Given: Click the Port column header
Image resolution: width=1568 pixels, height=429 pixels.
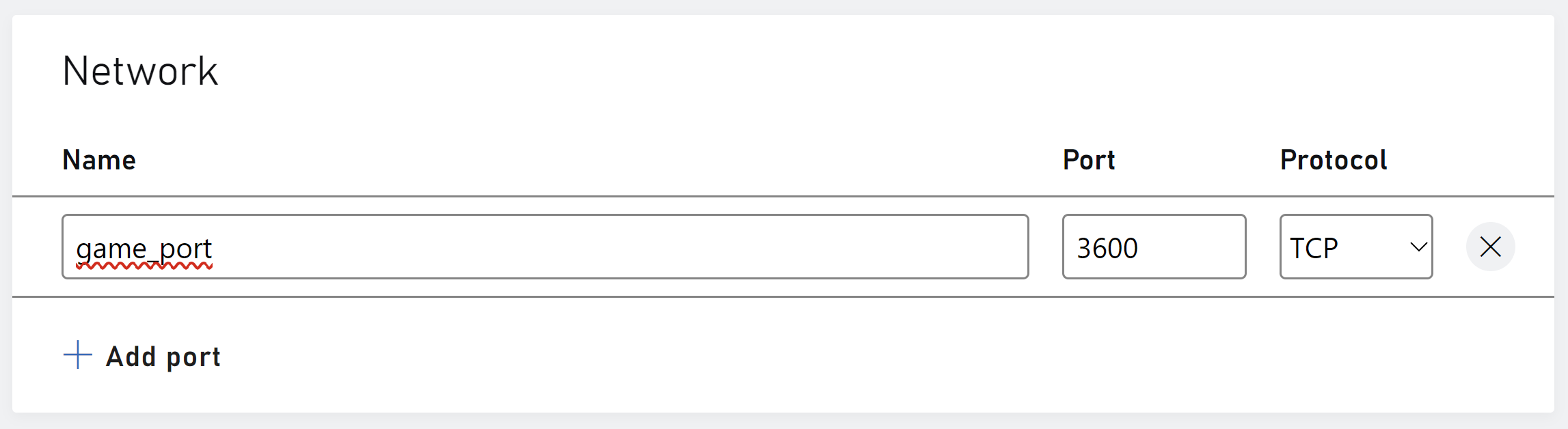Looking at the screenshot, I should pos(1088,159).
